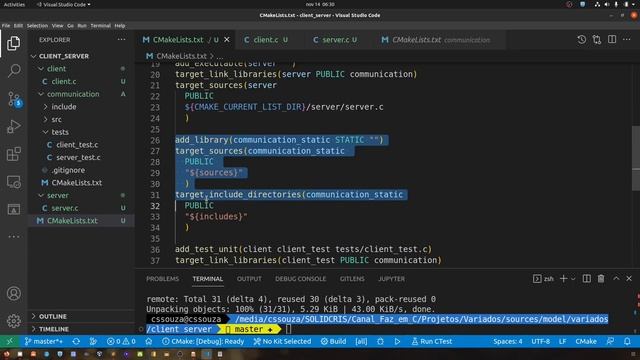Change file encoding UTF-8

(540, 341)
